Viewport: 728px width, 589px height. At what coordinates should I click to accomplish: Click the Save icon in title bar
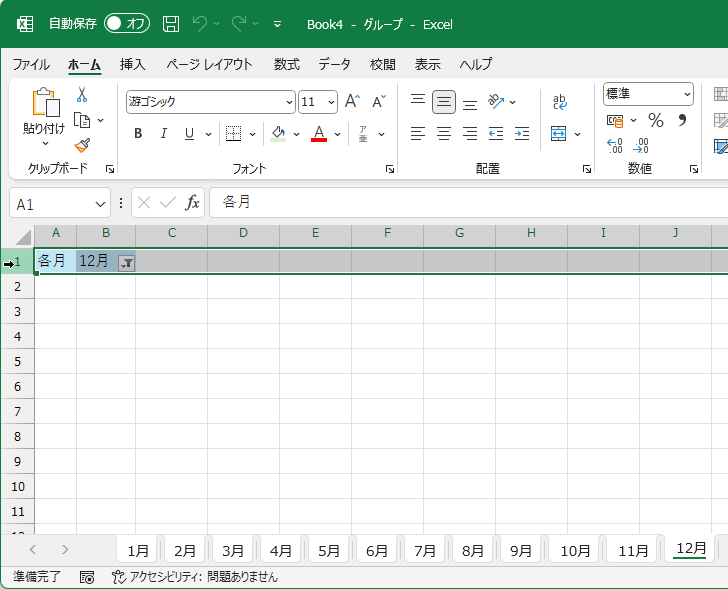pyautogui.click(x=171, y=24)
